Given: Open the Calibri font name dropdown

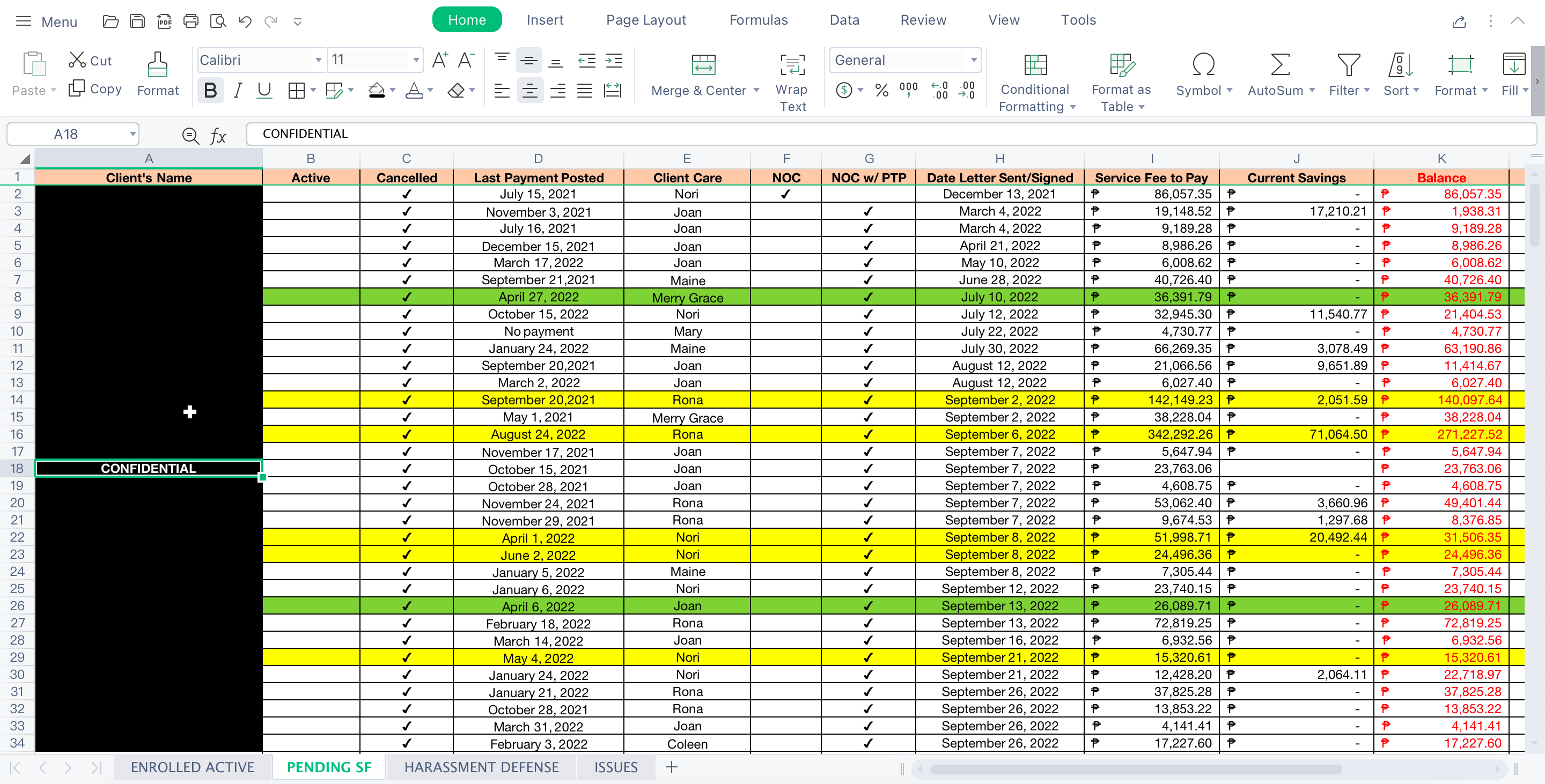Looking at the screenshot, I should tap(318, 60).
